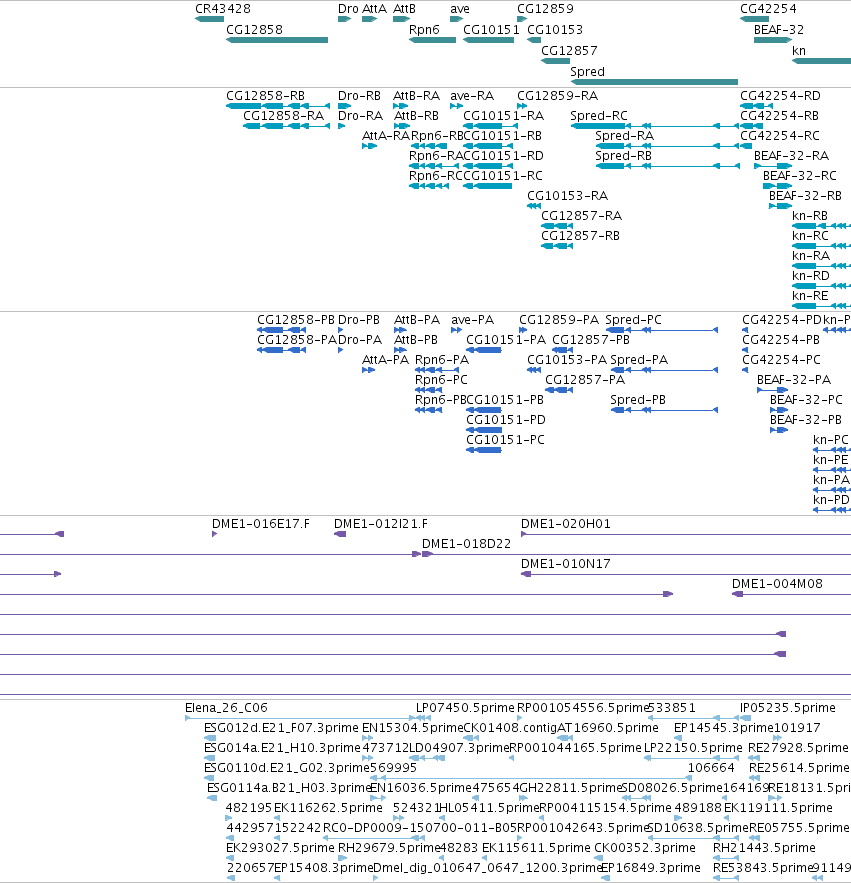Open the kn gene label
The width and height of the screenshot is (851, 883).
799,51
